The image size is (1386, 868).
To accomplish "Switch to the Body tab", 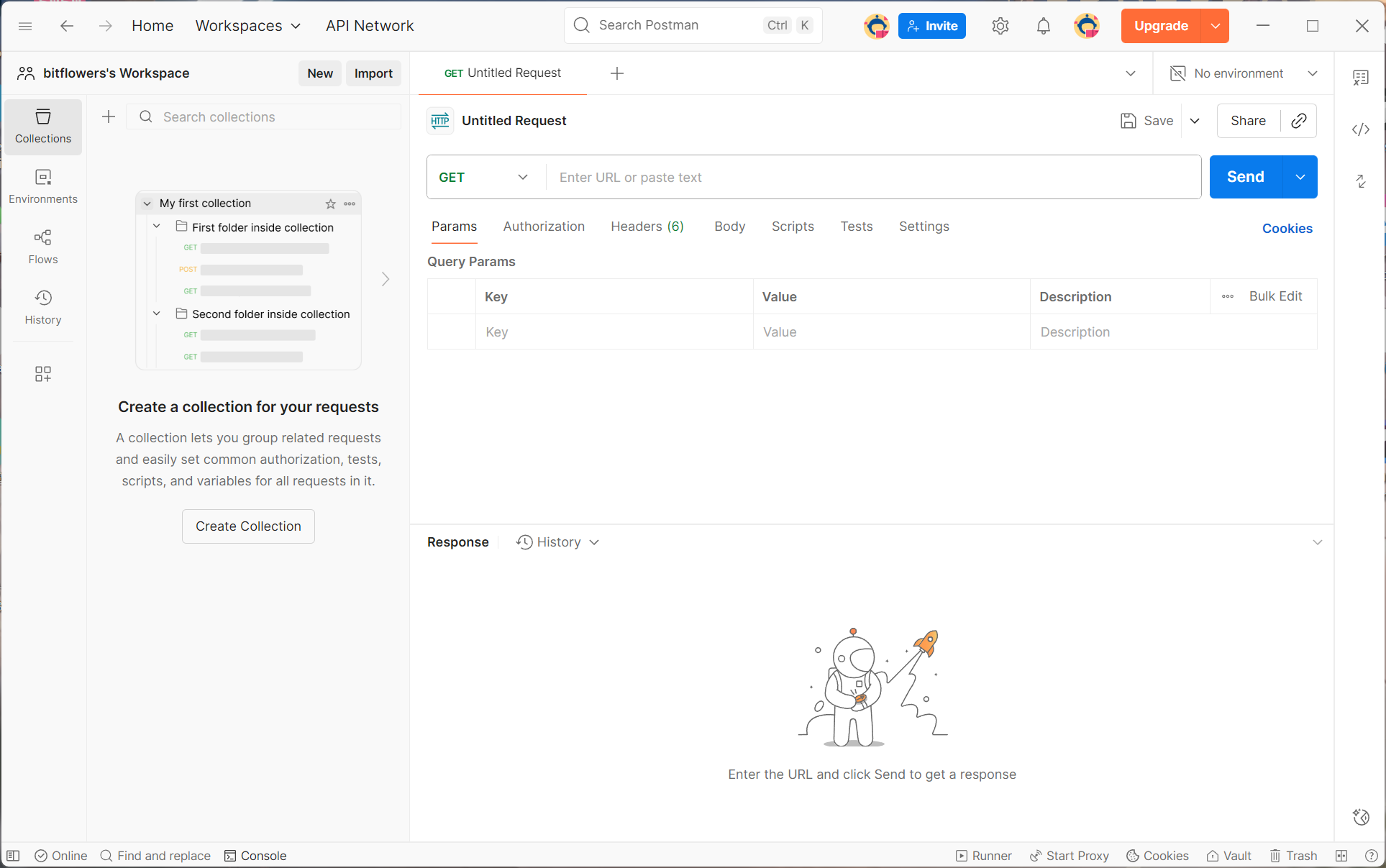I will tap(729, 227).
